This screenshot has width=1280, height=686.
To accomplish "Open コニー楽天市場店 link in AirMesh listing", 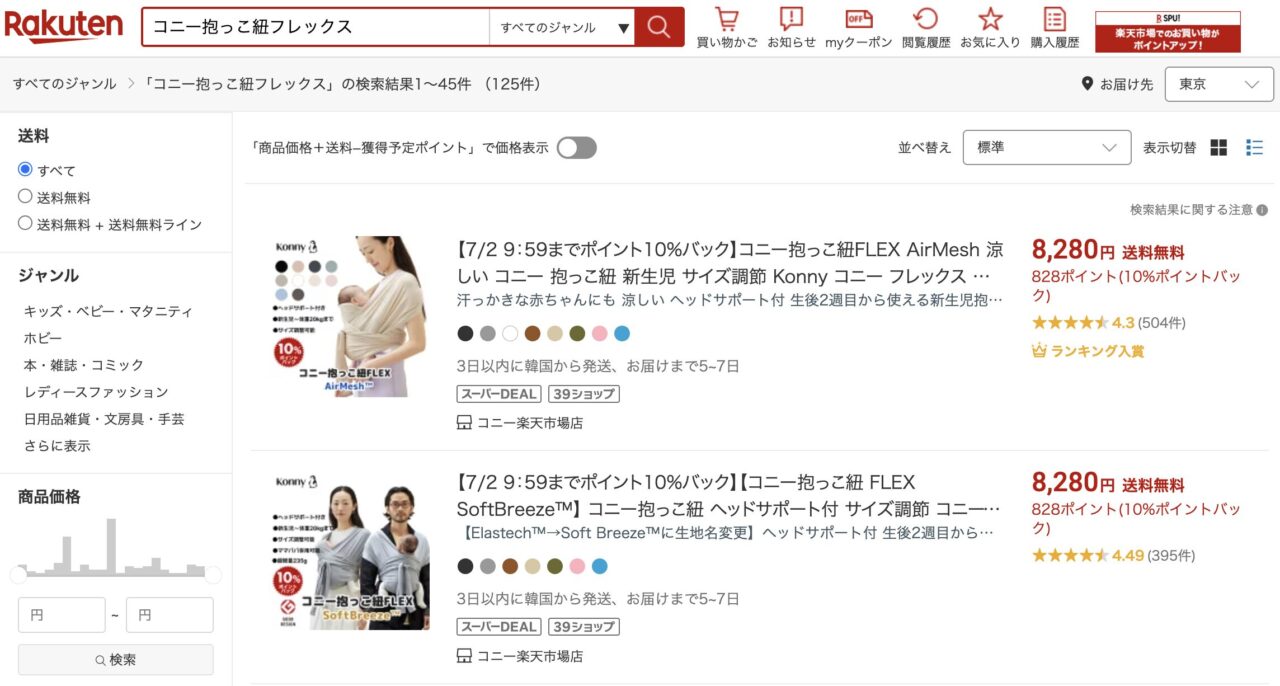I will (530, 423).
